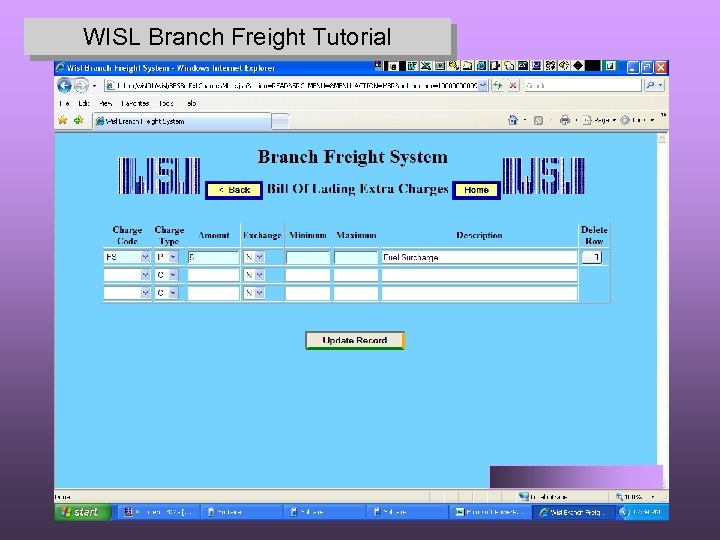
Task: Click the search magnifier icon
Action: coord(650,85)
